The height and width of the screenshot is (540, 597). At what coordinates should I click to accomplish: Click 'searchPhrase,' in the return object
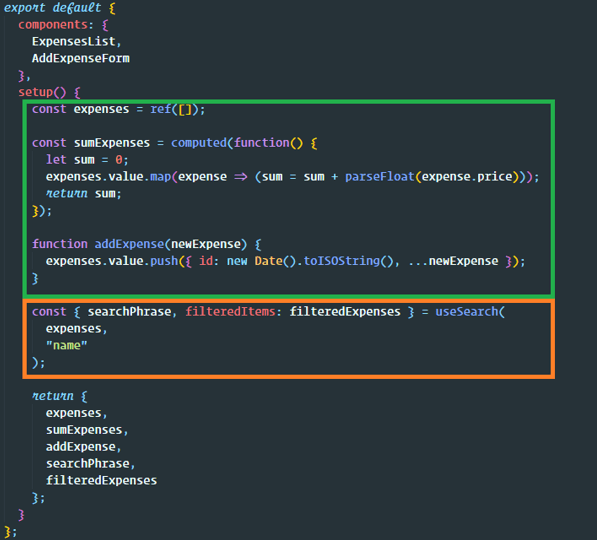[91, 463]
